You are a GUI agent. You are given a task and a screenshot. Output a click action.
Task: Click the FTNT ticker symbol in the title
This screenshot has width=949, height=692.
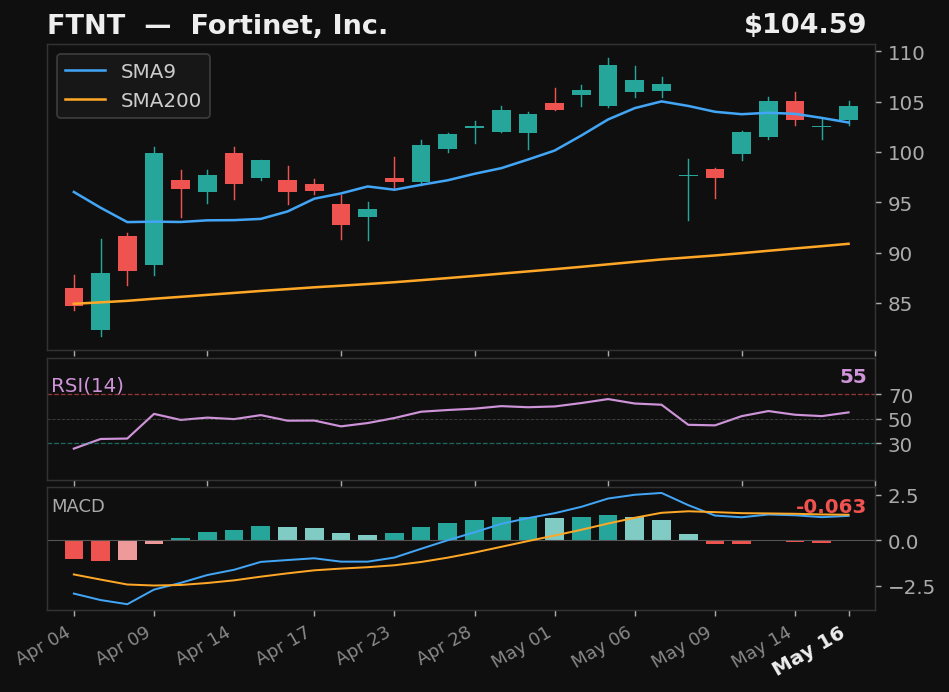click(x=86, y=25)
